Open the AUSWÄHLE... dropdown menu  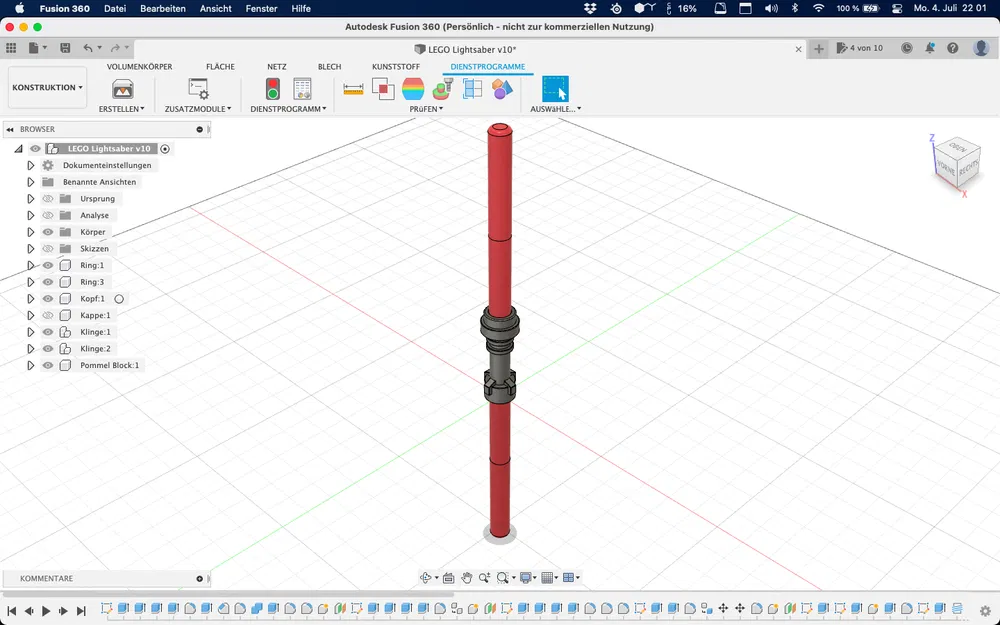(555, 109)
